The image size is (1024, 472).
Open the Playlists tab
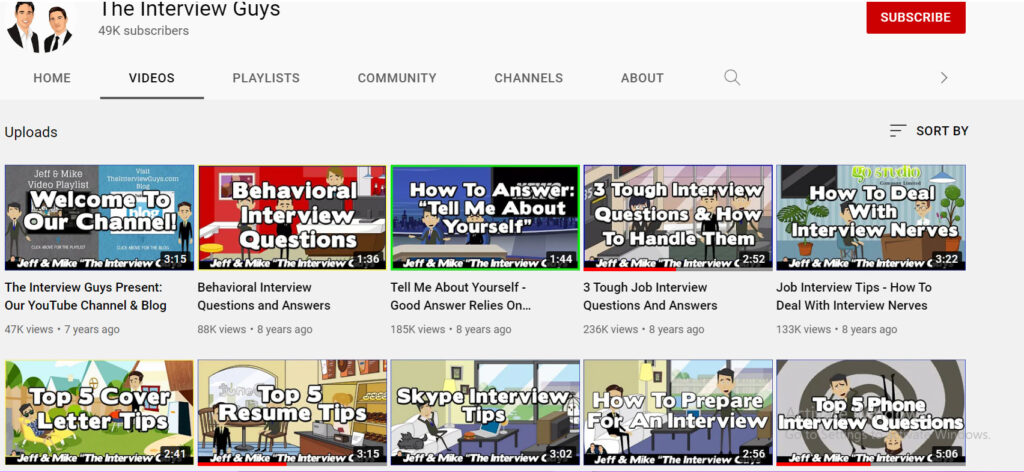[x=265, y=78]
